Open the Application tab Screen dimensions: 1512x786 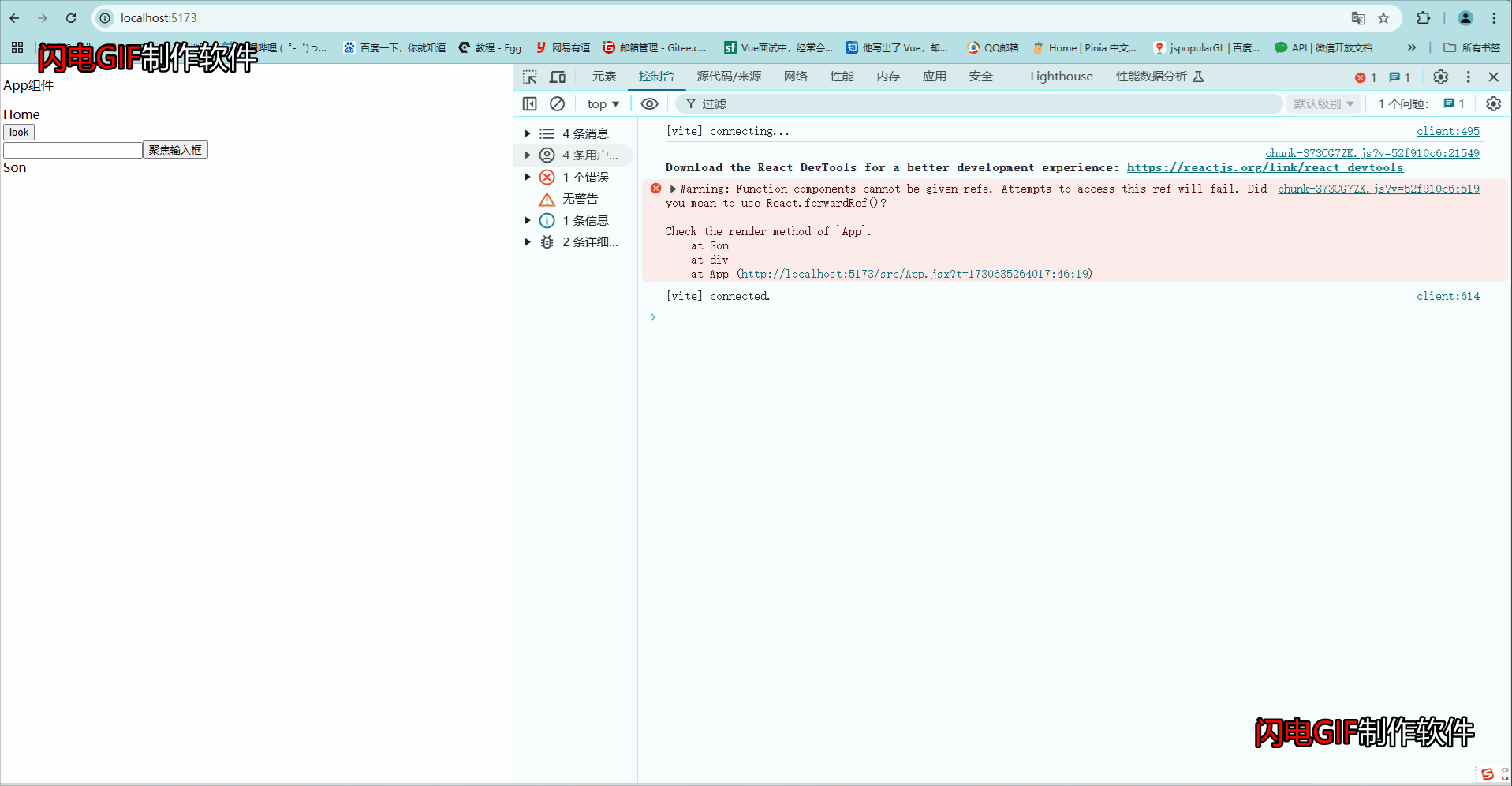[935, 77]
